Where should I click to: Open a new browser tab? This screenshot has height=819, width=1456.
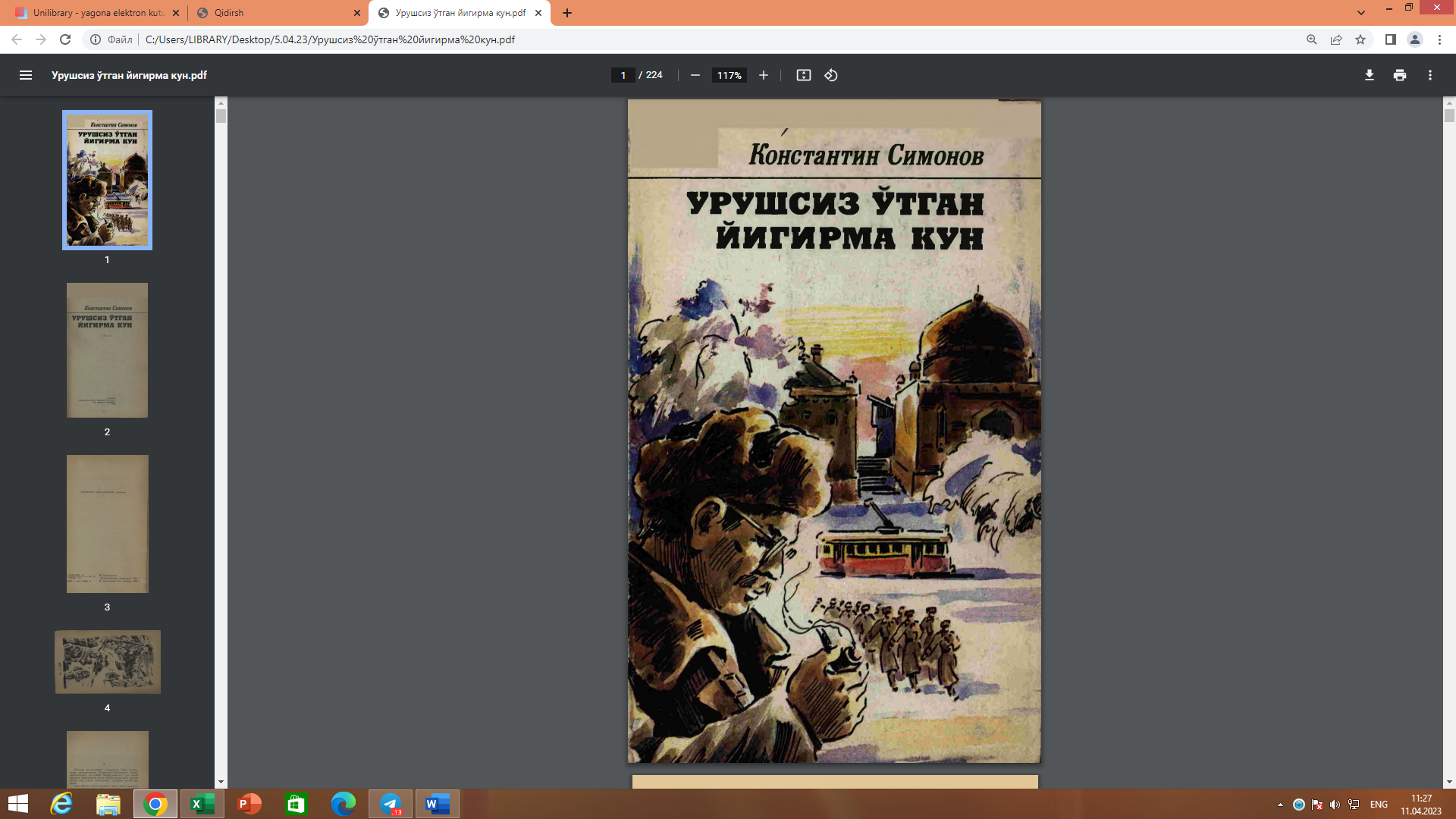pos(567,13)
